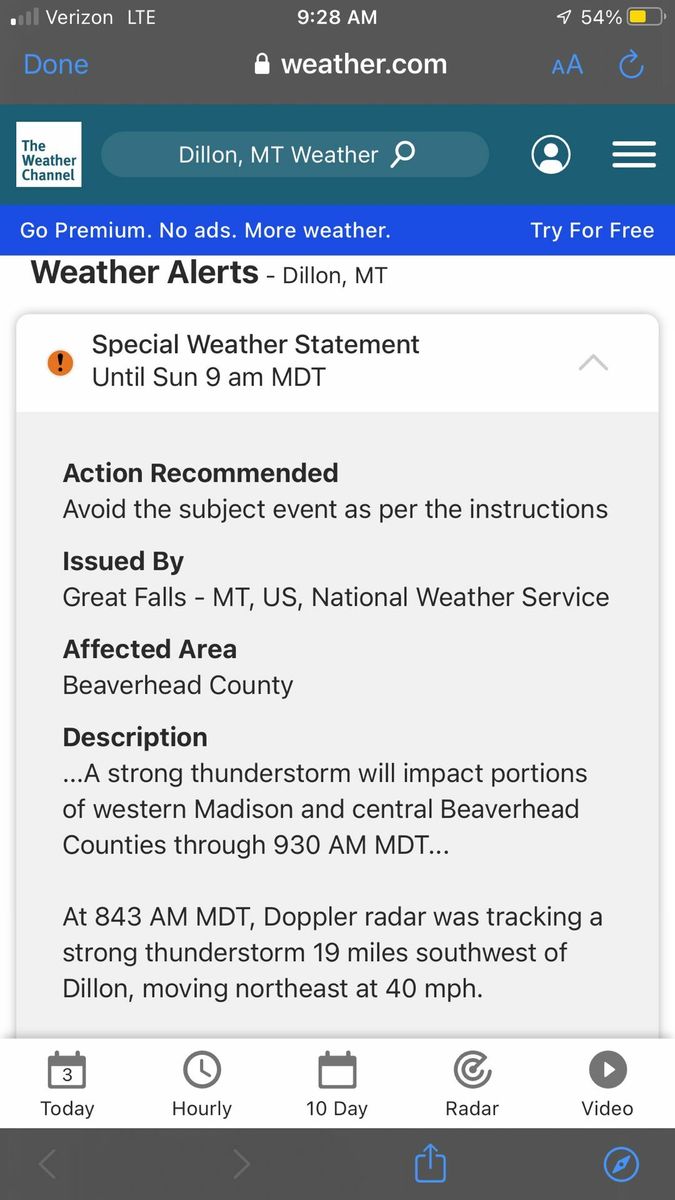Screen dimensions: 675x1200
Task: Tap the Safari share icon
Action: 429,1164
